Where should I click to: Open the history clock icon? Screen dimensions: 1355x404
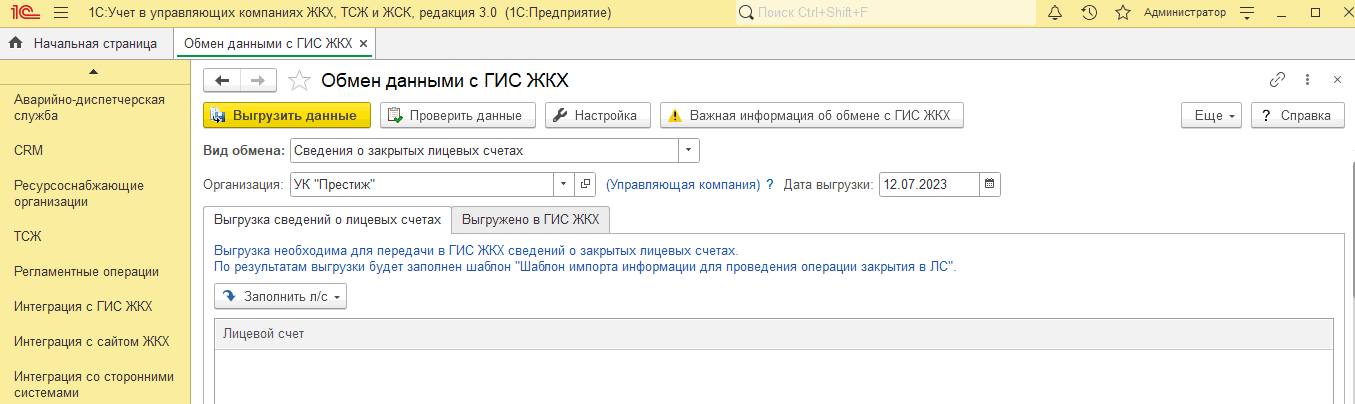[1089, 13]
